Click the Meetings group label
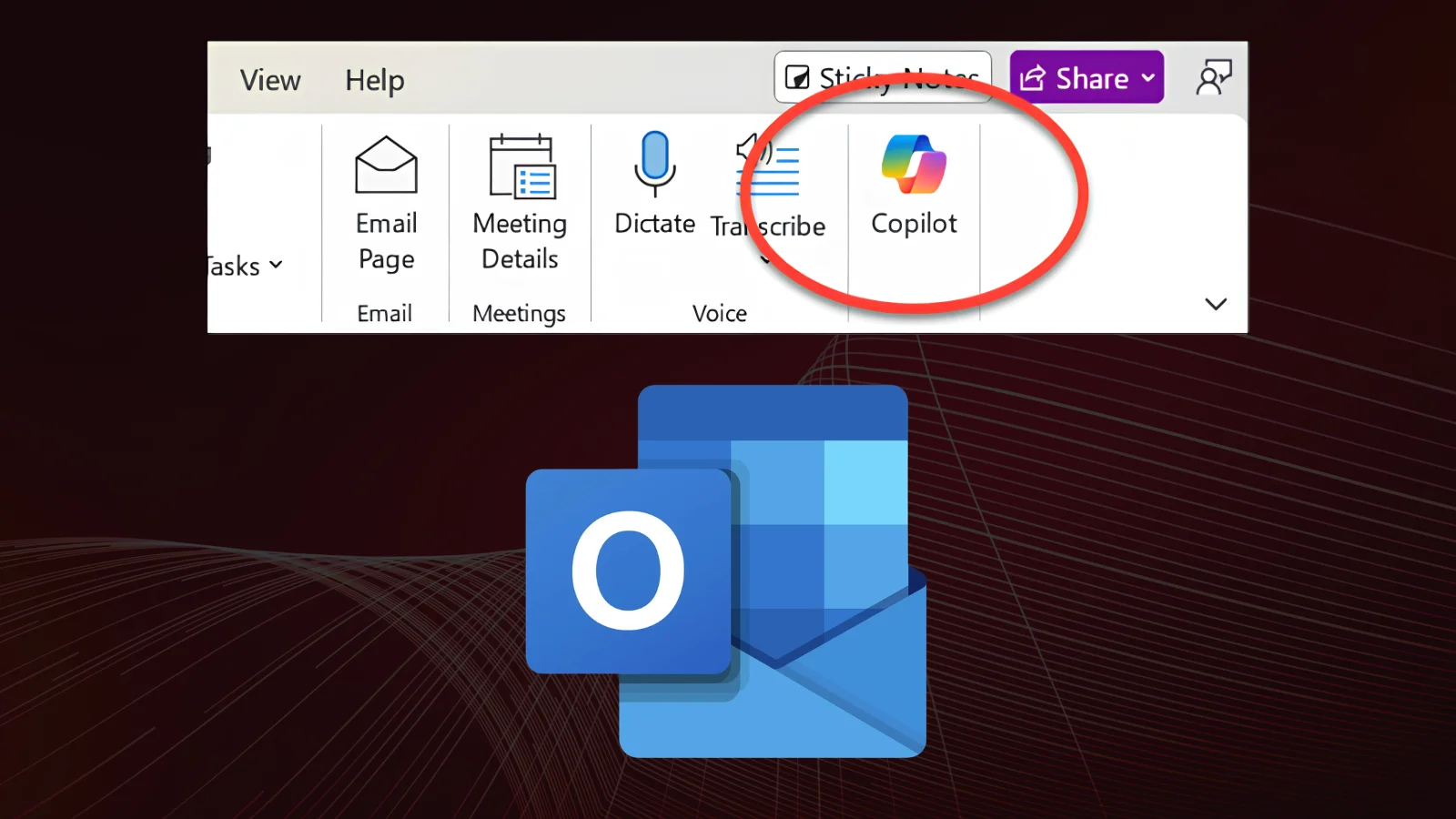 519,314
